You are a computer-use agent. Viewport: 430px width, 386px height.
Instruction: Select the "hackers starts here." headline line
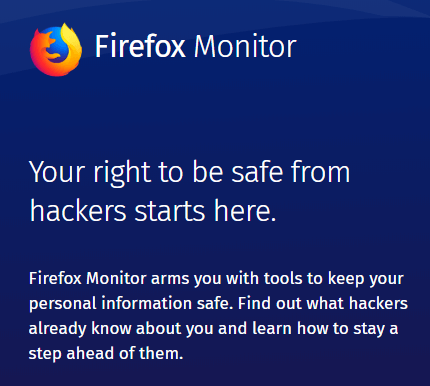153,211
